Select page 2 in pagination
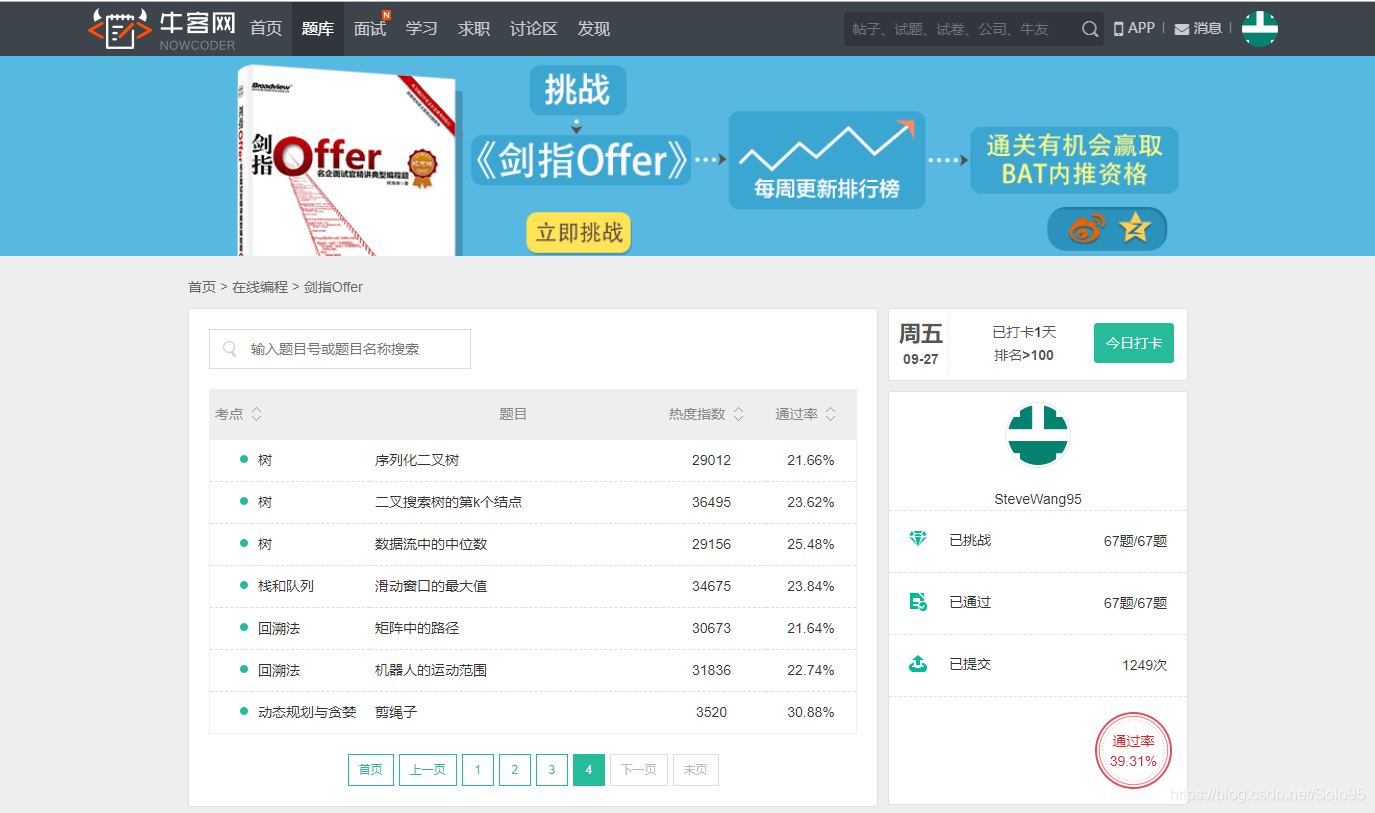 point(515,770)
